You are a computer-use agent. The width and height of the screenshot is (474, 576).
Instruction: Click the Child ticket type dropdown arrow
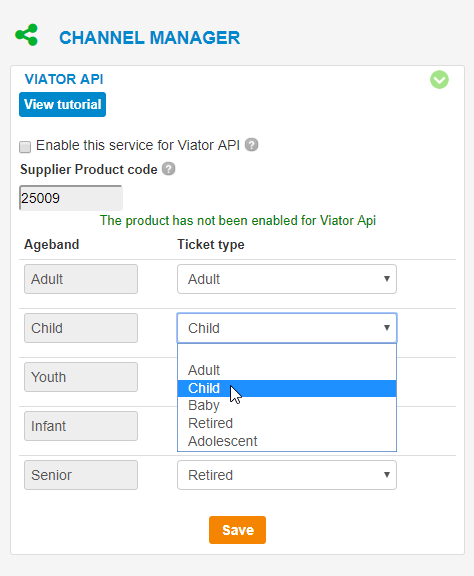[x=387, y=328]
